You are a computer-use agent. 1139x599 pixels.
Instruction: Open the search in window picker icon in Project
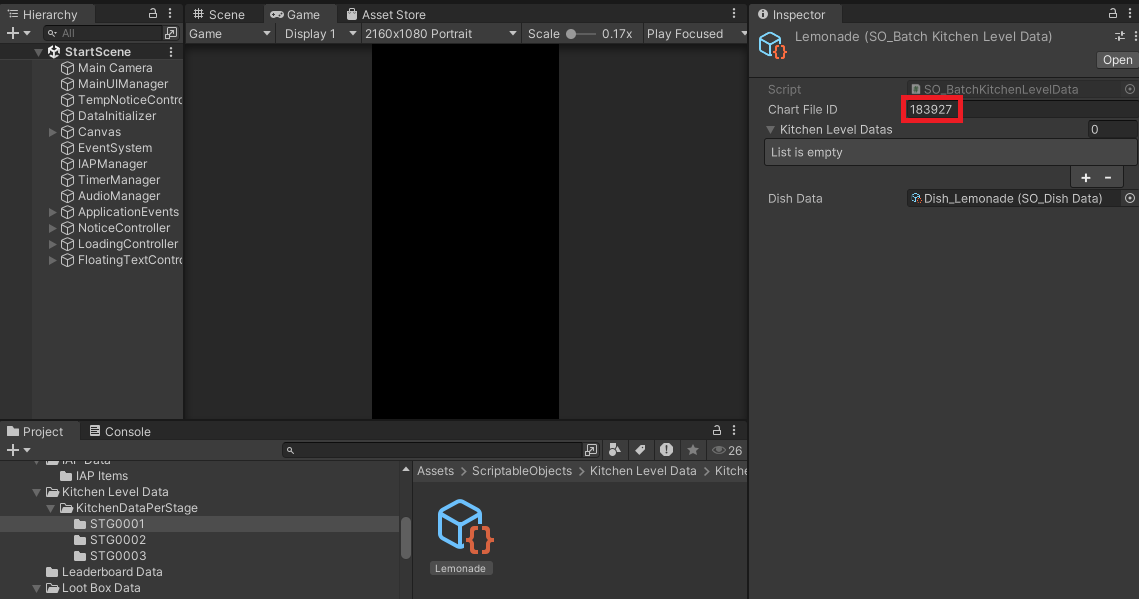point(591,451)
